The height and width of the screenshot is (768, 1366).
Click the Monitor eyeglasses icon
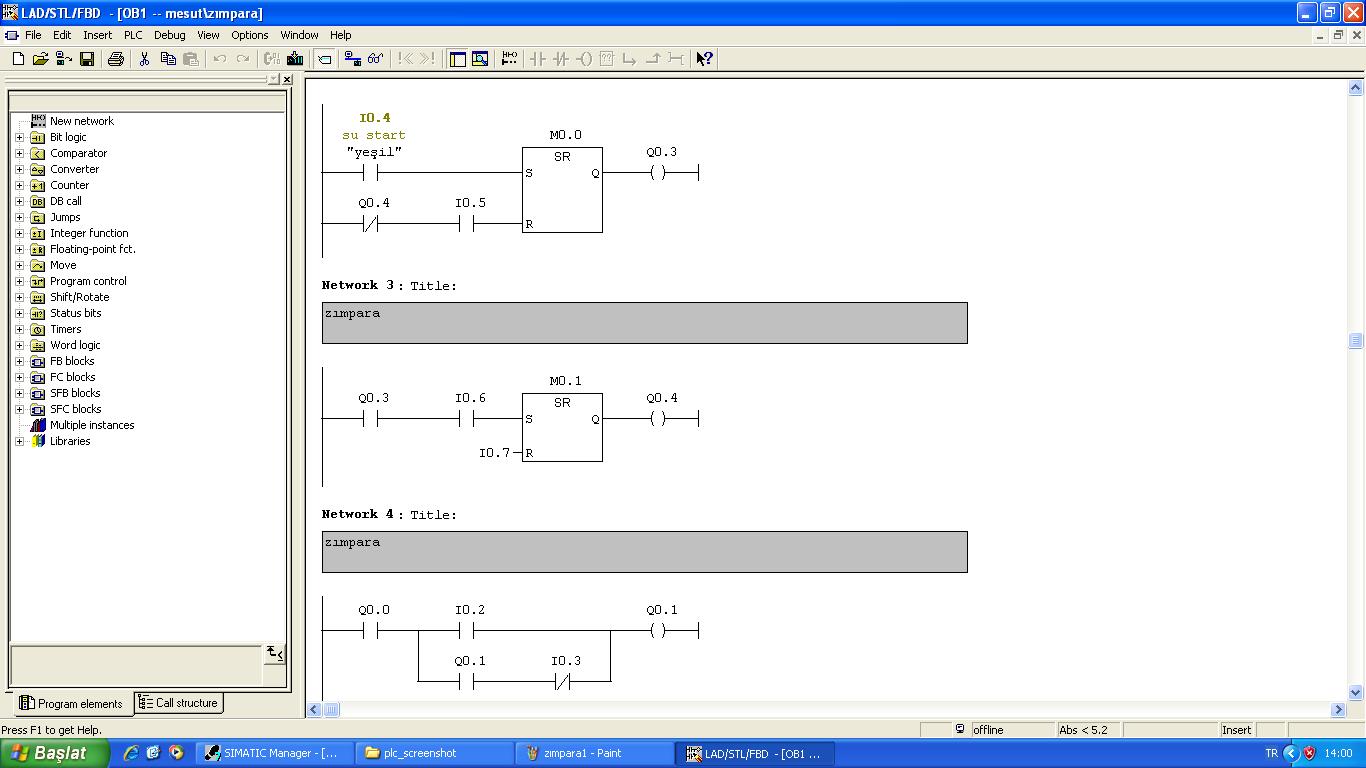[x=376, y=59]
